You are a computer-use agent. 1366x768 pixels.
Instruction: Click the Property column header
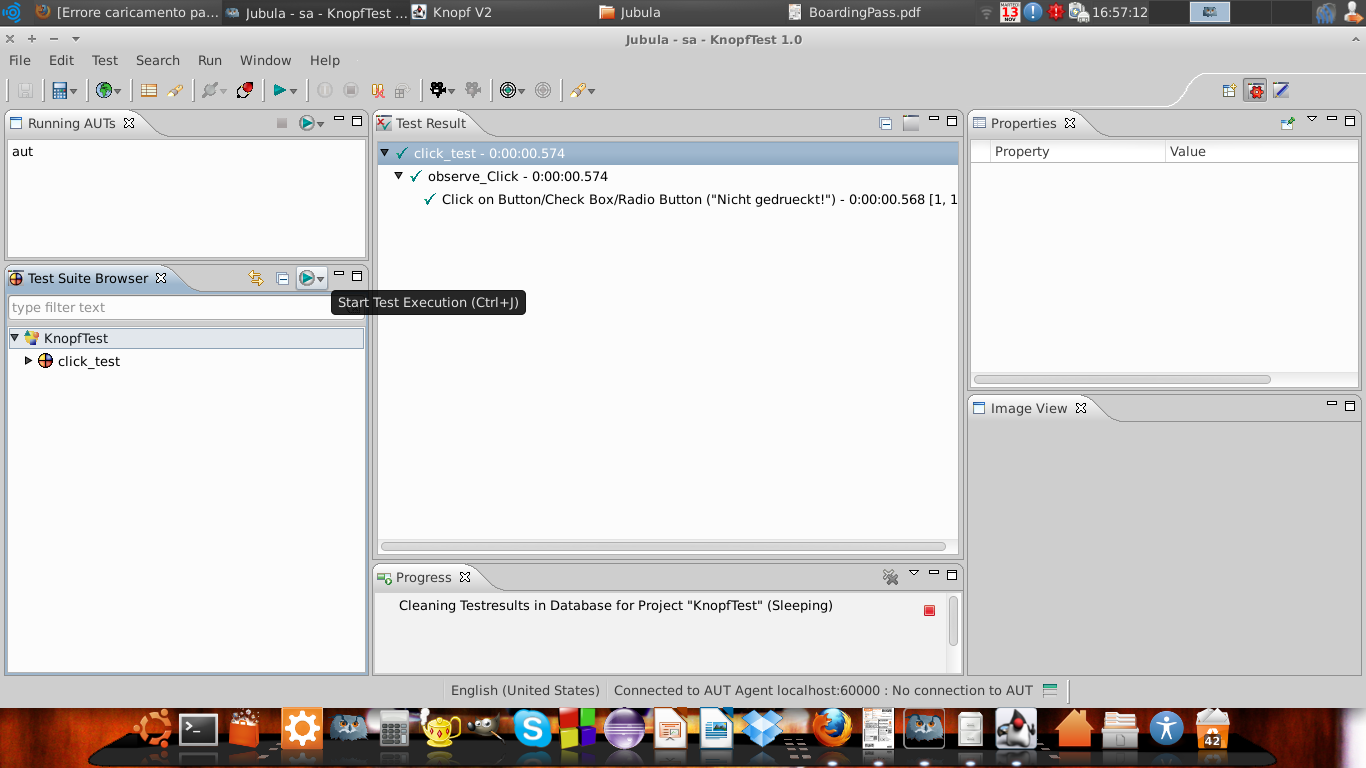pyautogui.click(x=1078, y=151)
